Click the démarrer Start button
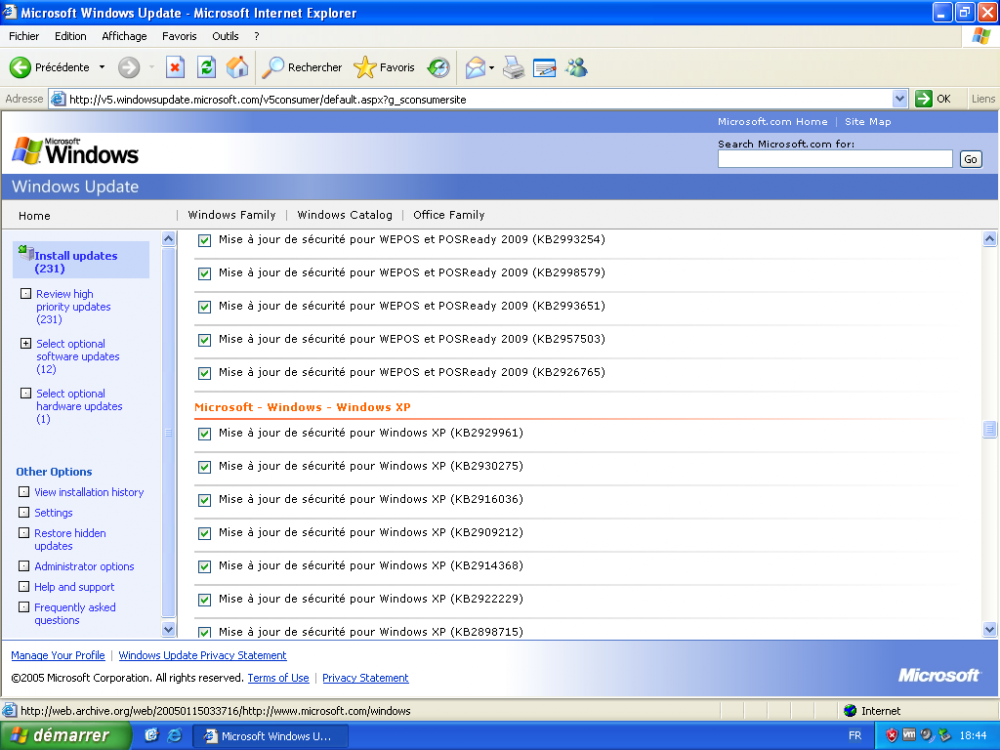Screen dimensions: 1000x750 coord(66,736)
